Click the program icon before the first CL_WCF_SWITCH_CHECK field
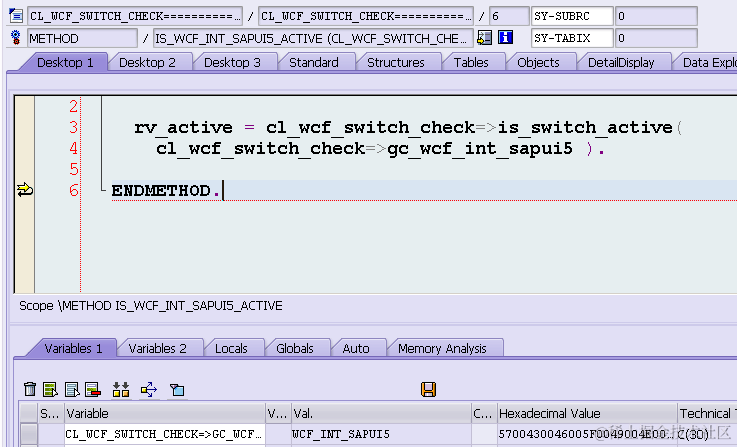This screenshot has width=737, height=447. 16,16
